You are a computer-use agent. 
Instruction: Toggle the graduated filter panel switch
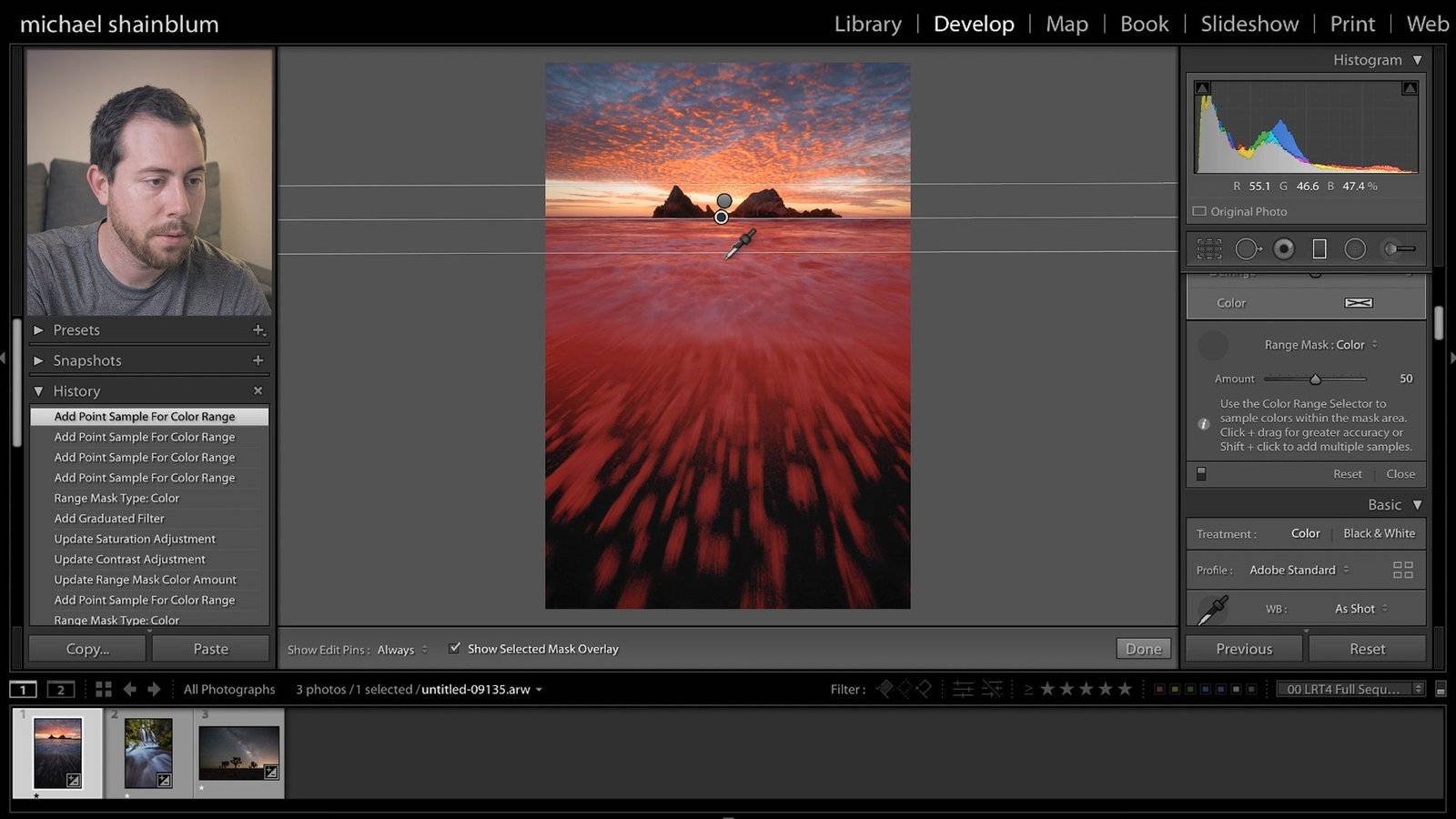(x=1201, y=473)
